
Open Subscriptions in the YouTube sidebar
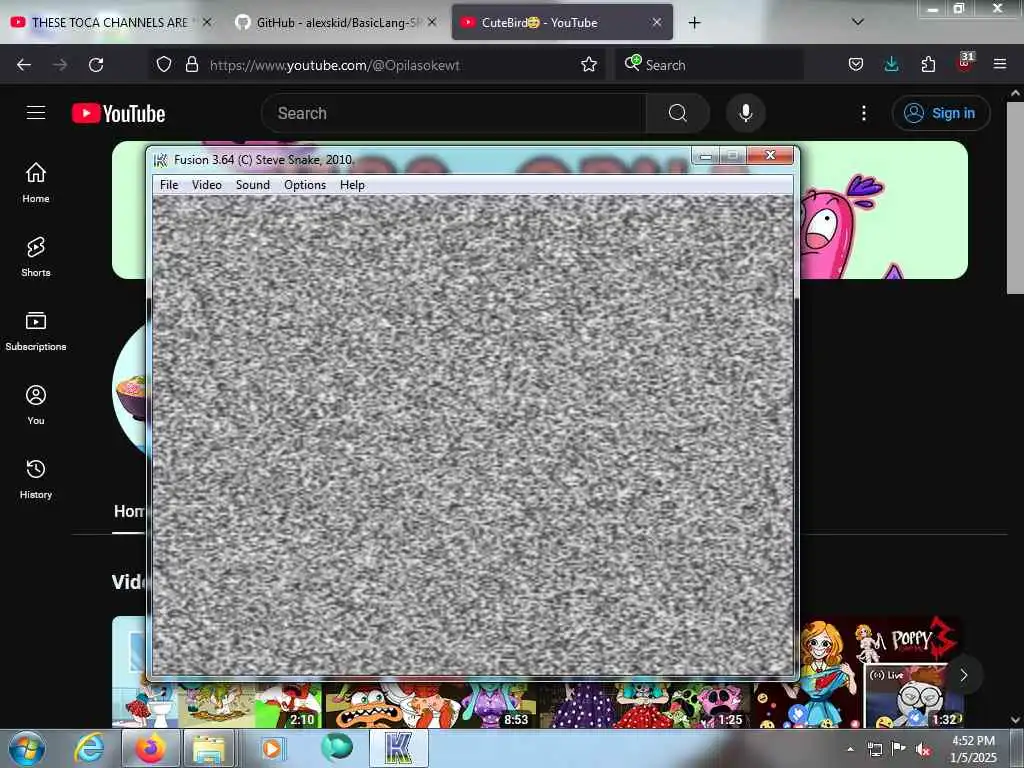pyautogui.click(x=36, y=331)
